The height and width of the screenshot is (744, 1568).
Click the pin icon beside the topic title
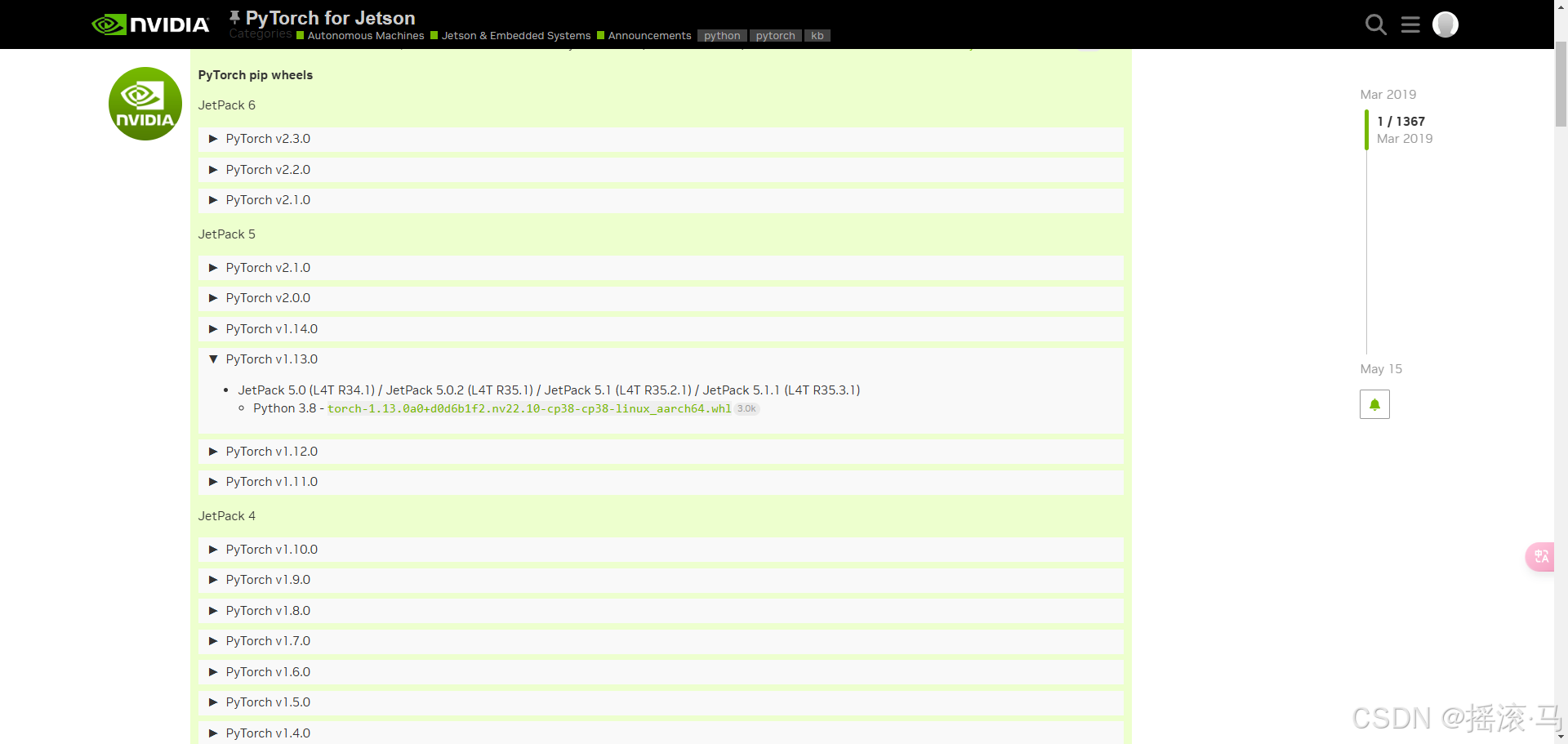coord(234,15)
